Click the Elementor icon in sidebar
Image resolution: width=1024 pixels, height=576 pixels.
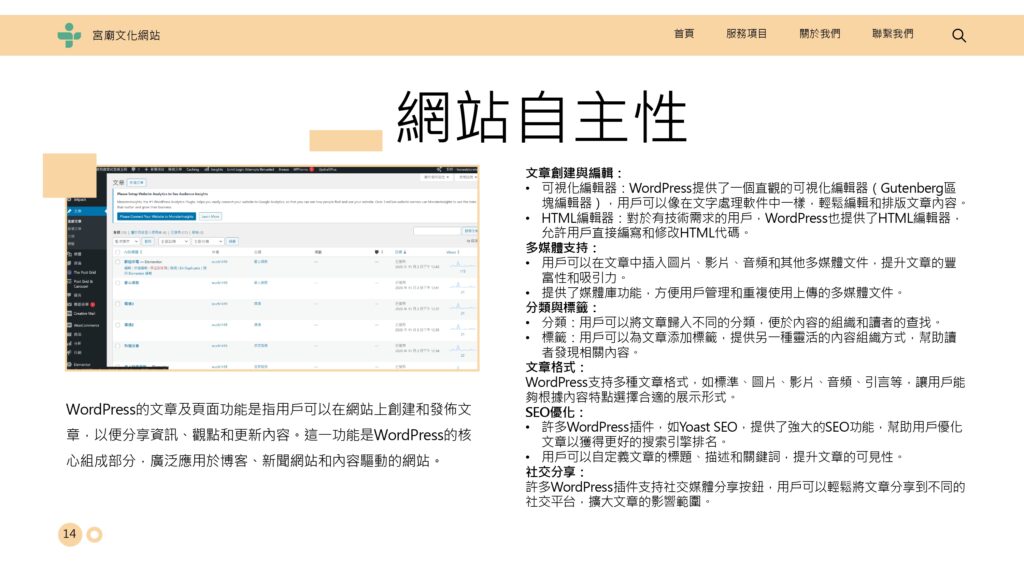pyautogui.click(x=70, y=366)
